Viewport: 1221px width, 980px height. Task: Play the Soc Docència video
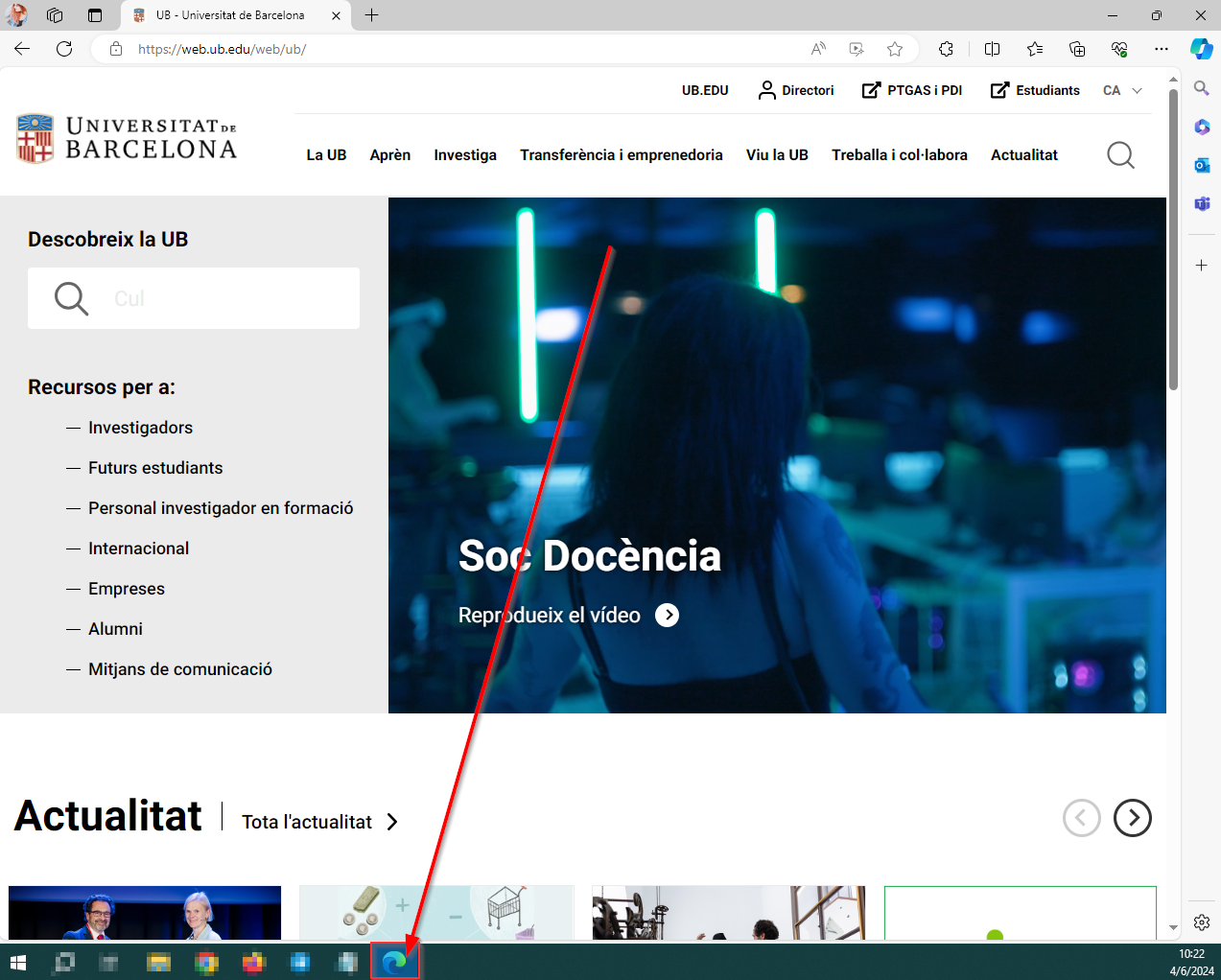pos(667,615)
